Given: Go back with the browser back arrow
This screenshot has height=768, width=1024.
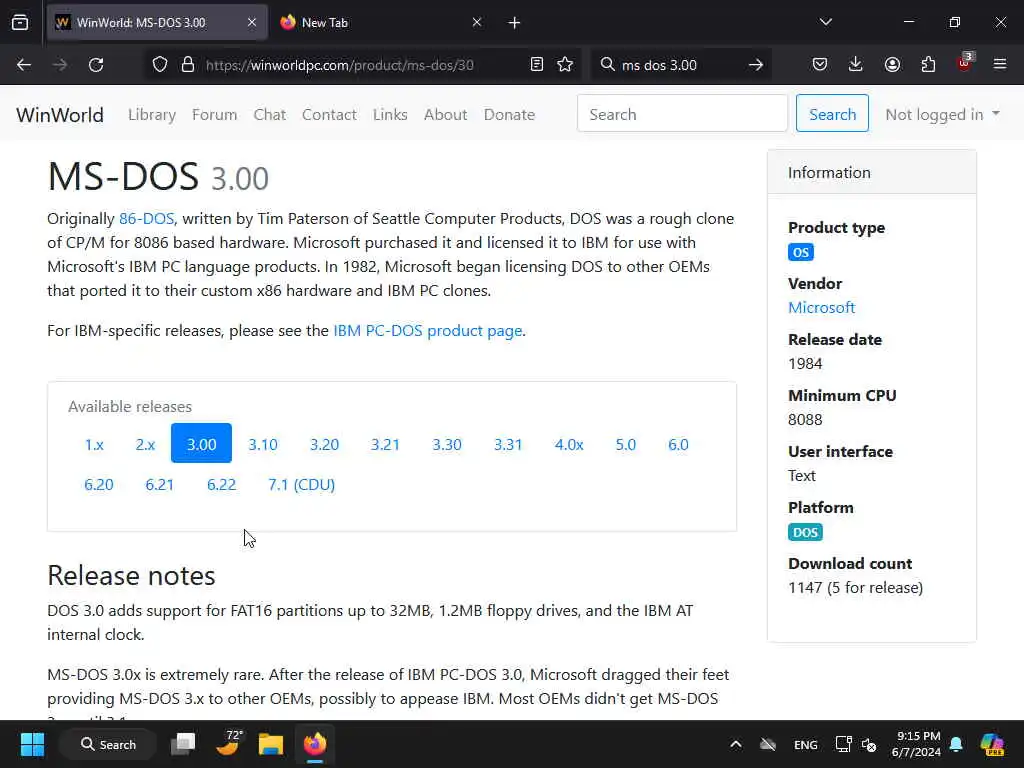Looking at the screenshot, I should point(24,65).
